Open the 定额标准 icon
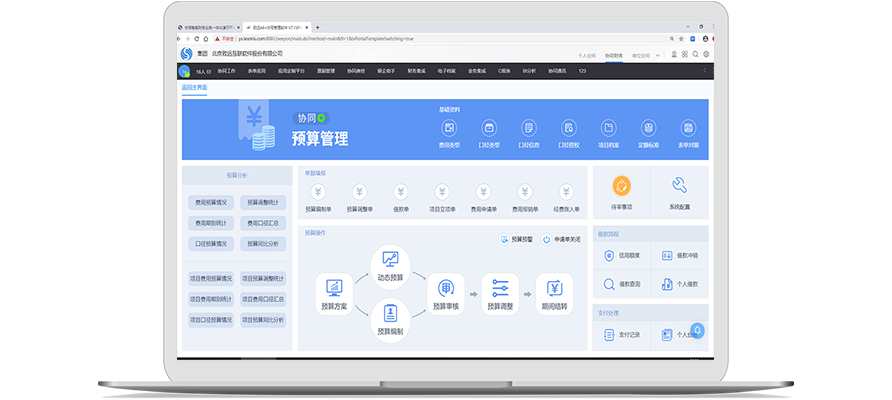892x400 pixels. point(647,129)
